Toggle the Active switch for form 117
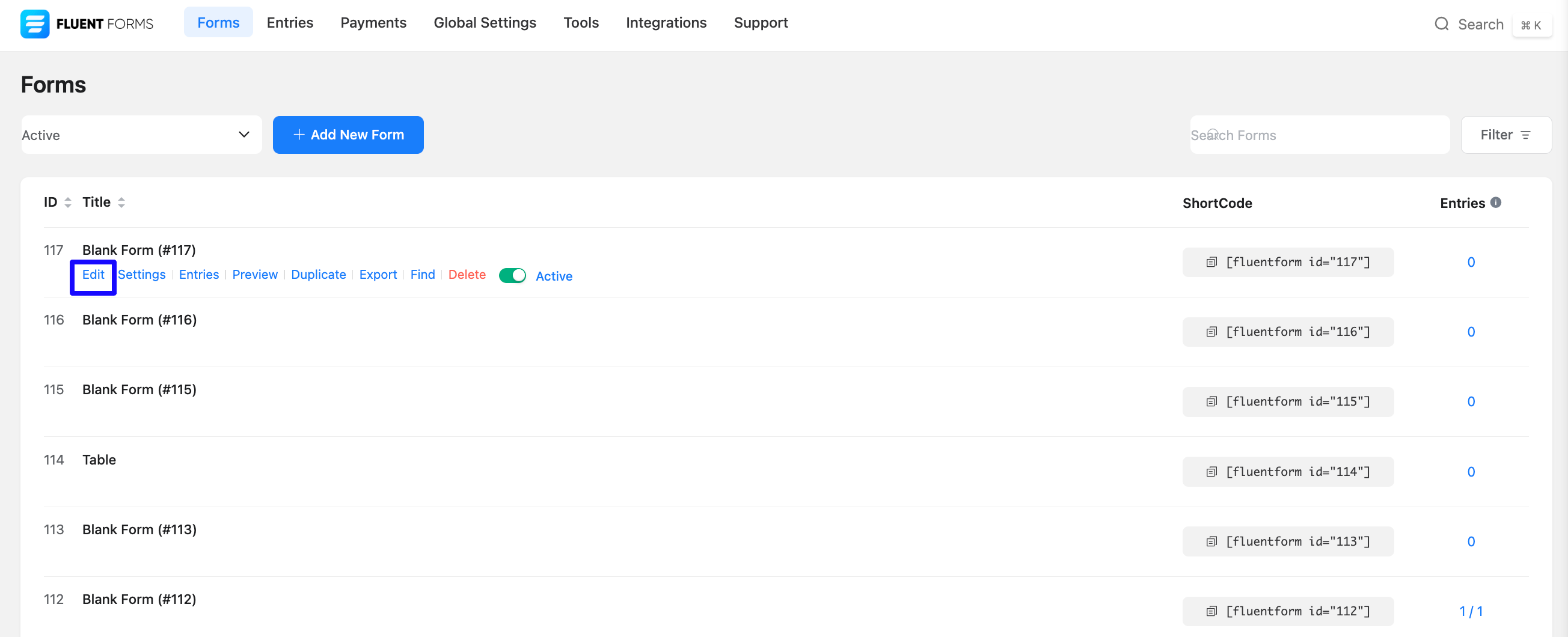 pyautogui.click(x=512, y=276)
